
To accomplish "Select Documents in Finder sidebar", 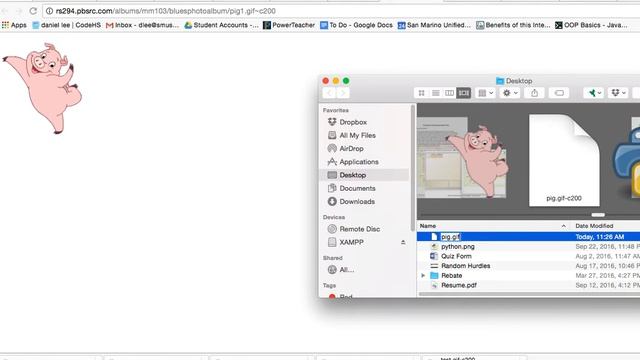I will [x=352, y=188].
